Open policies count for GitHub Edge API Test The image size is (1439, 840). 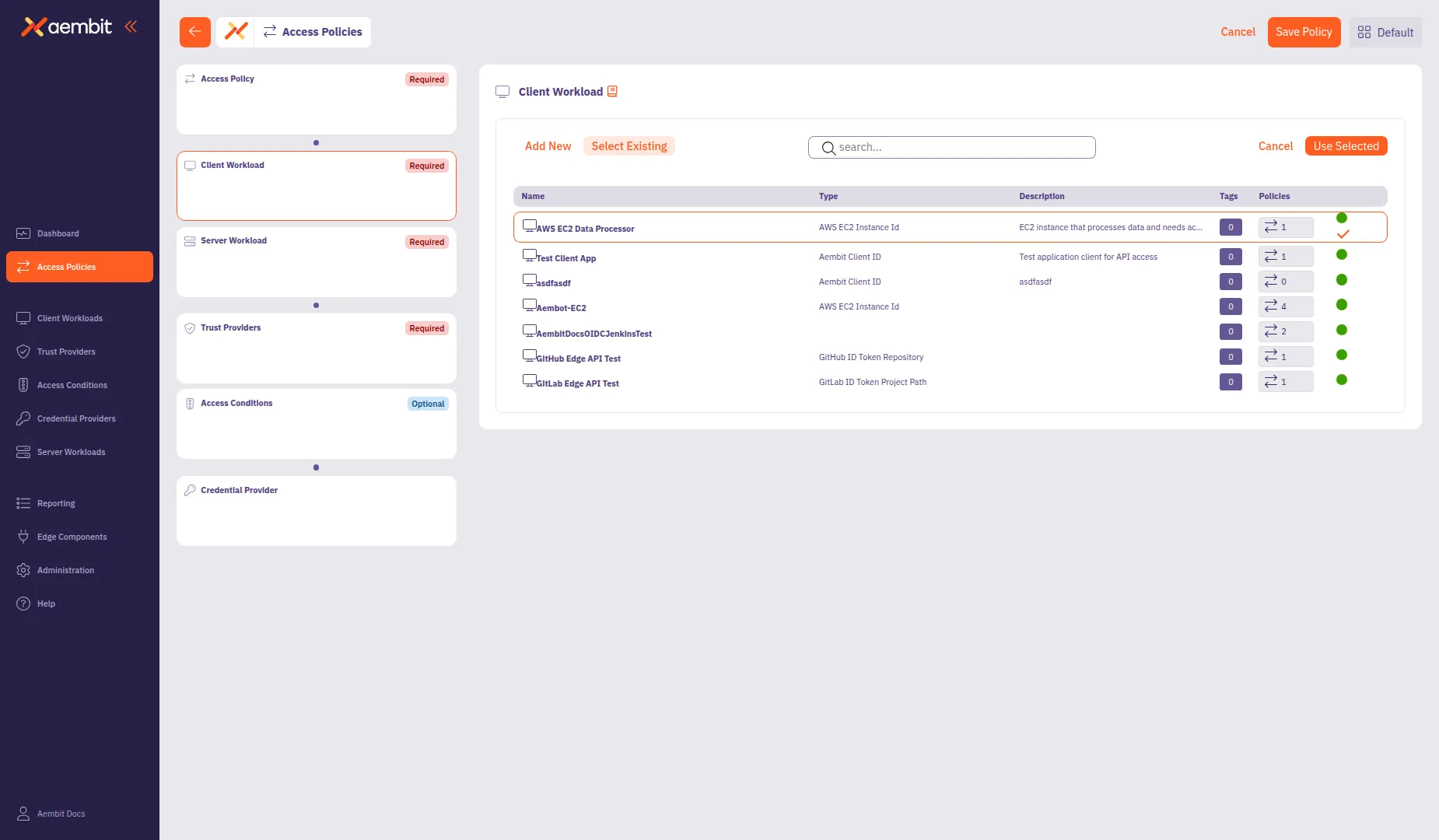[1285, 356]
